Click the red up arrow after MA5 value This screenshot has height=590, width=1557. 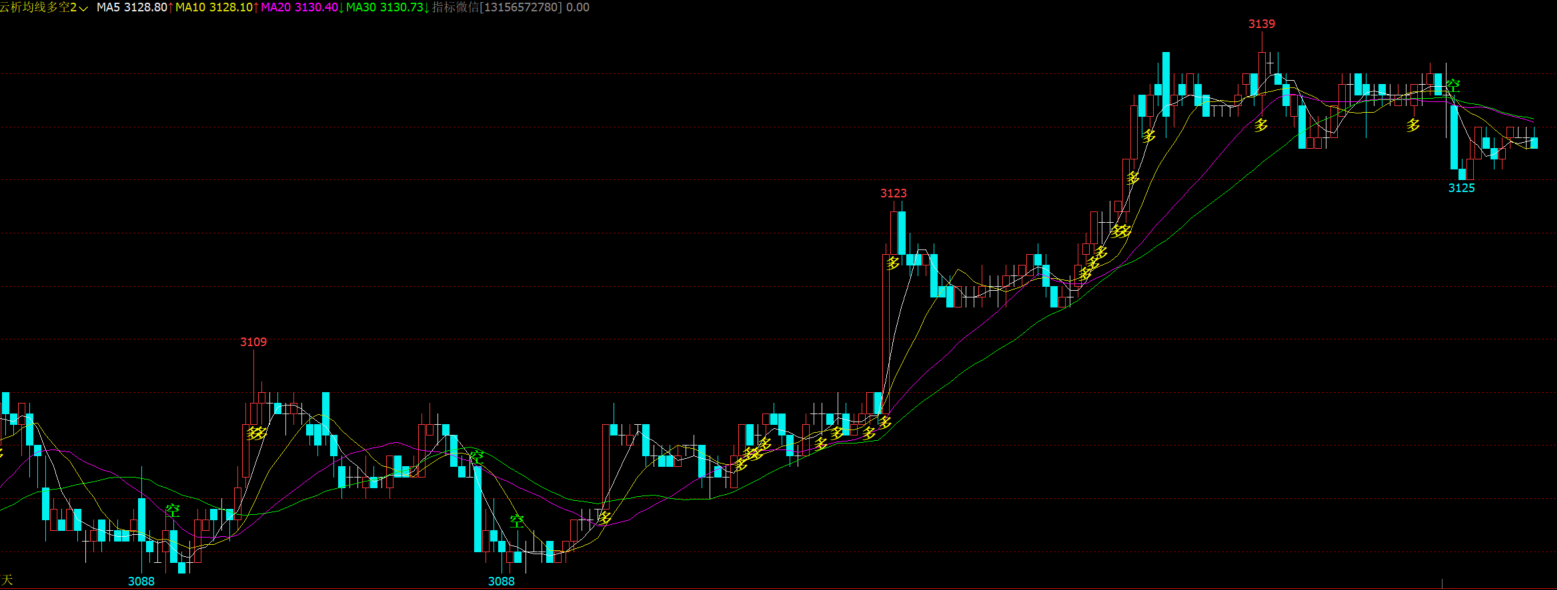[171, 7]
